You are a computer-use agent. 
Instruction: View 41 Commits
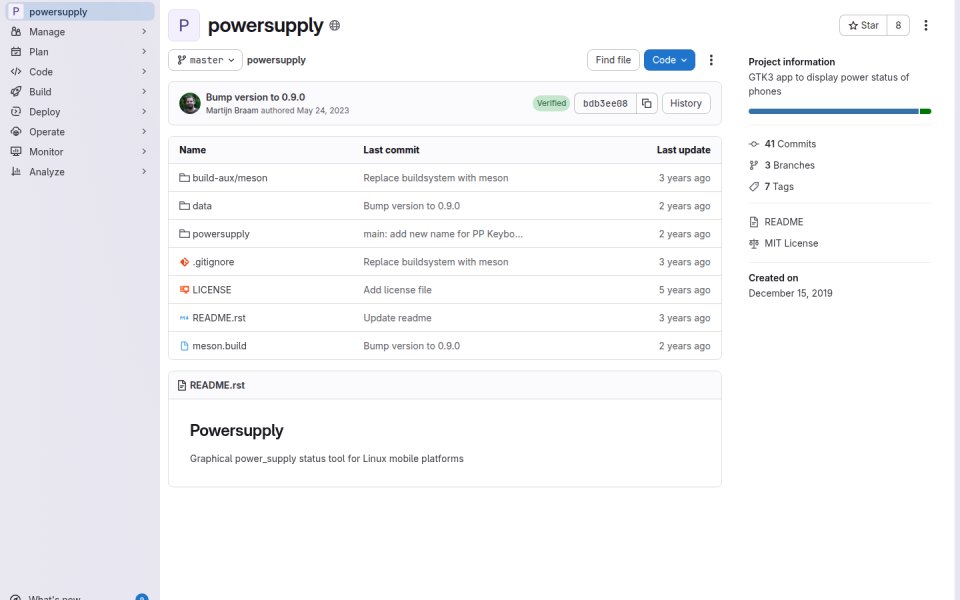[x=790, y=144]
